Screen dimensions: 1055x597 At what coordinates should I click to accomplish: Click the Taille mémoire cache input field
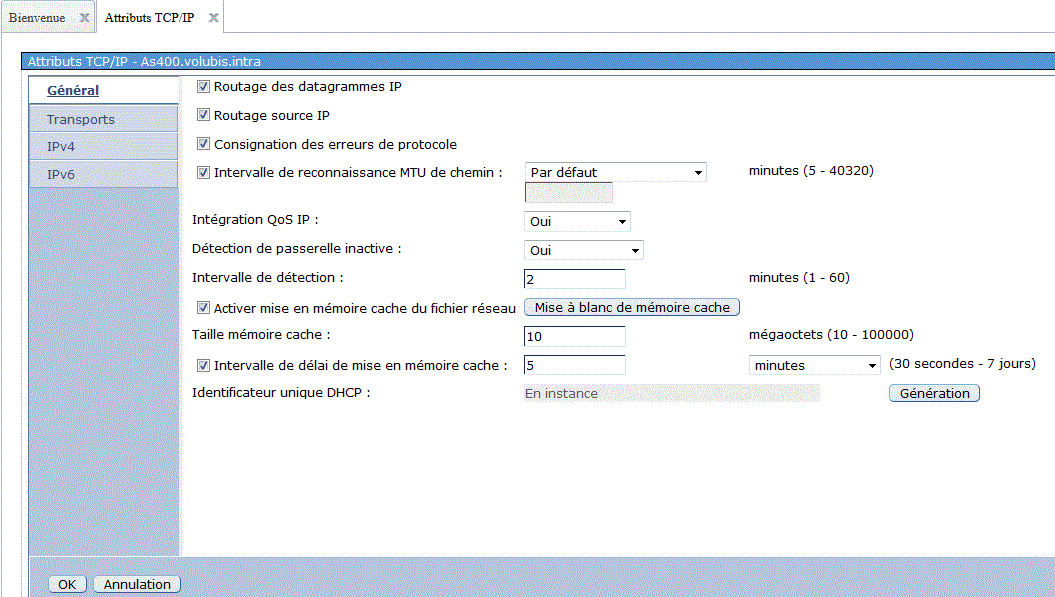pos(575,336)
